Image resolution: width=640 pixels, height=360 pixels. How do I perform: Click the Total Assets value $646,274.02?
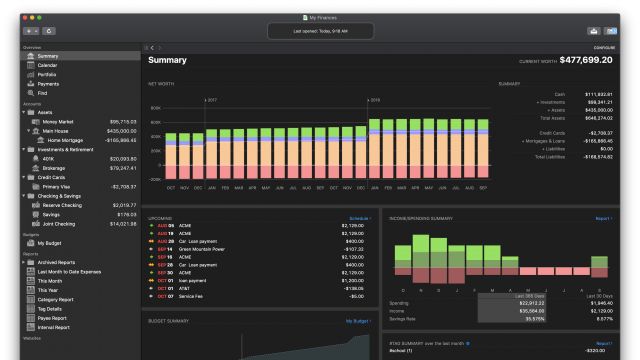coord(599,118)
